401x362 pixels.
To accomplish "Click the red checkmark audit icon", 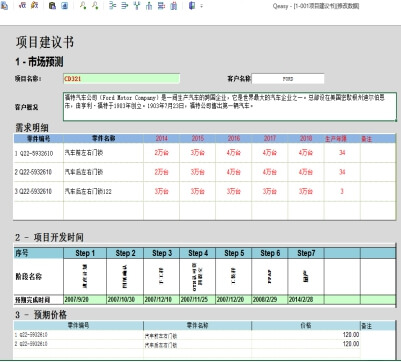I will (22, 6).
